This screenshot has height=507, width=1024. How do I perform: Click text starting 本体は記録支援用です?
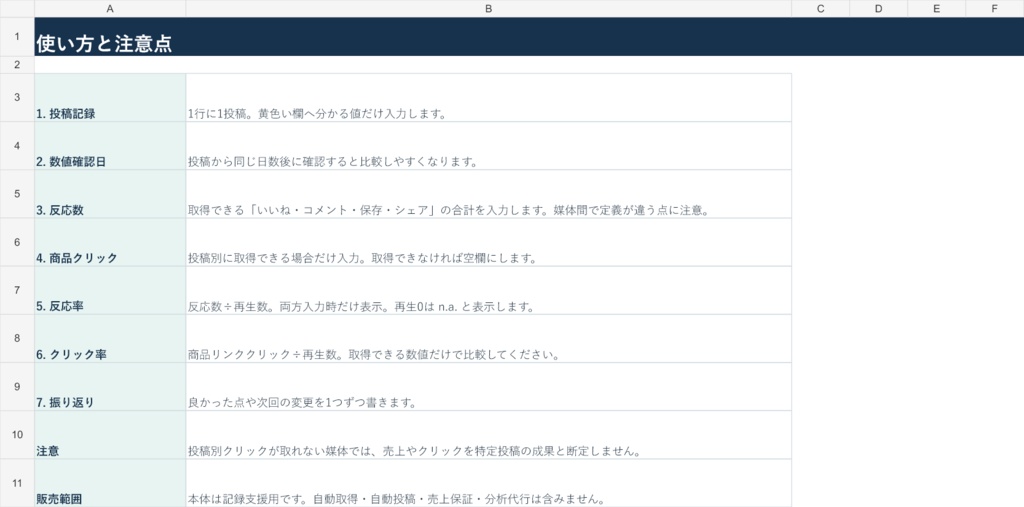[x=398, y=499]
